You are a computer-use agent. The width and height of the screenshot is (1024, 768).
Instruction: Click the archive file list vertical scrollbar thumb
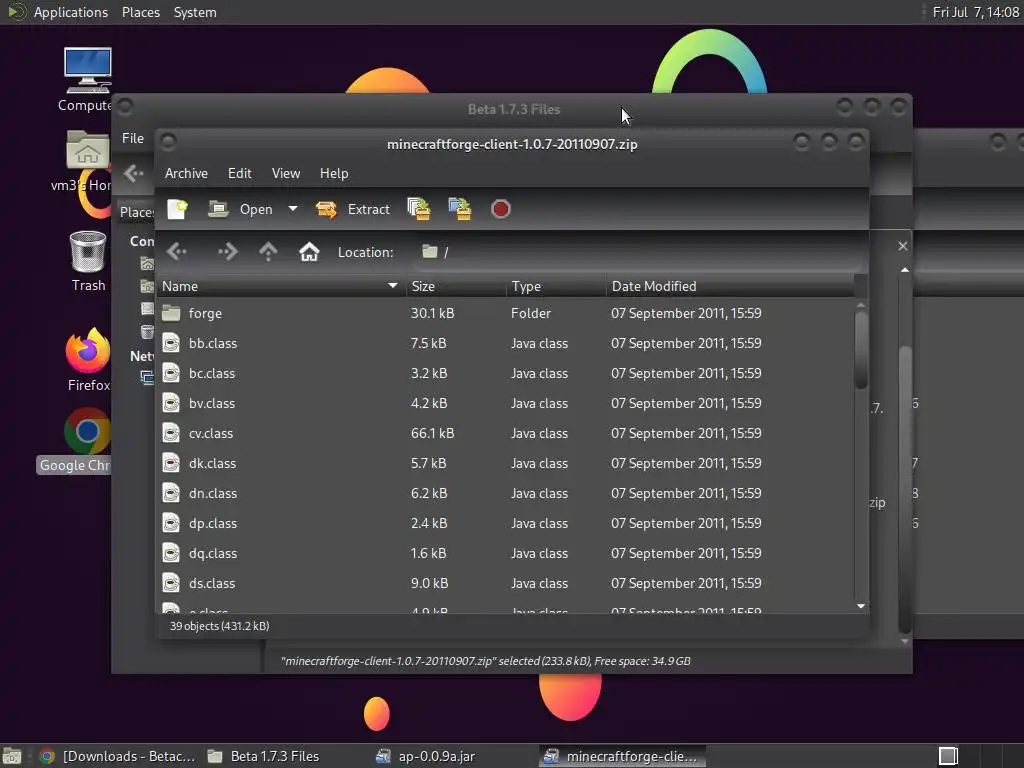point(861,351)
